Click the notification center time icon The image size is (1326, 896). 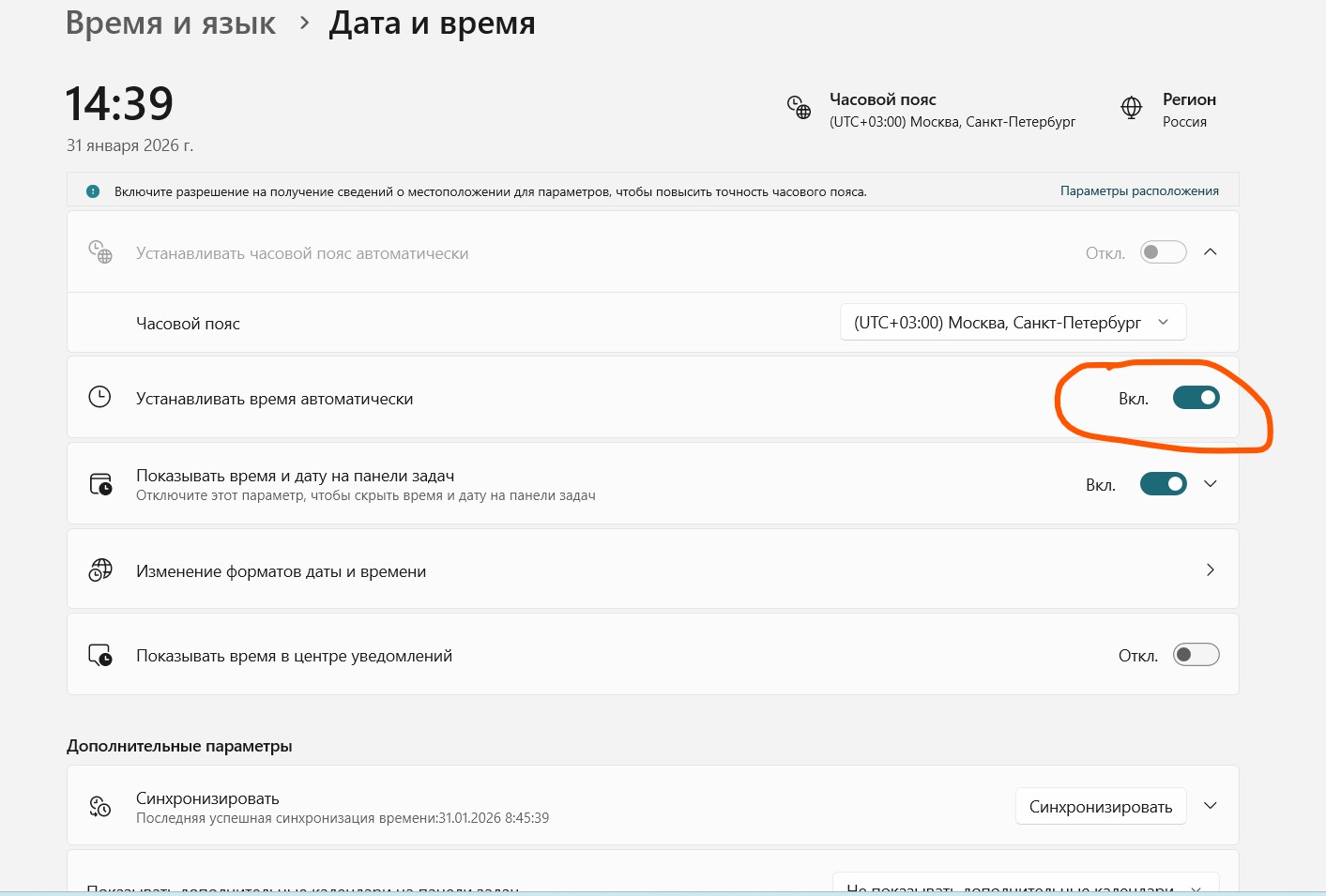(x=100, y=655)
